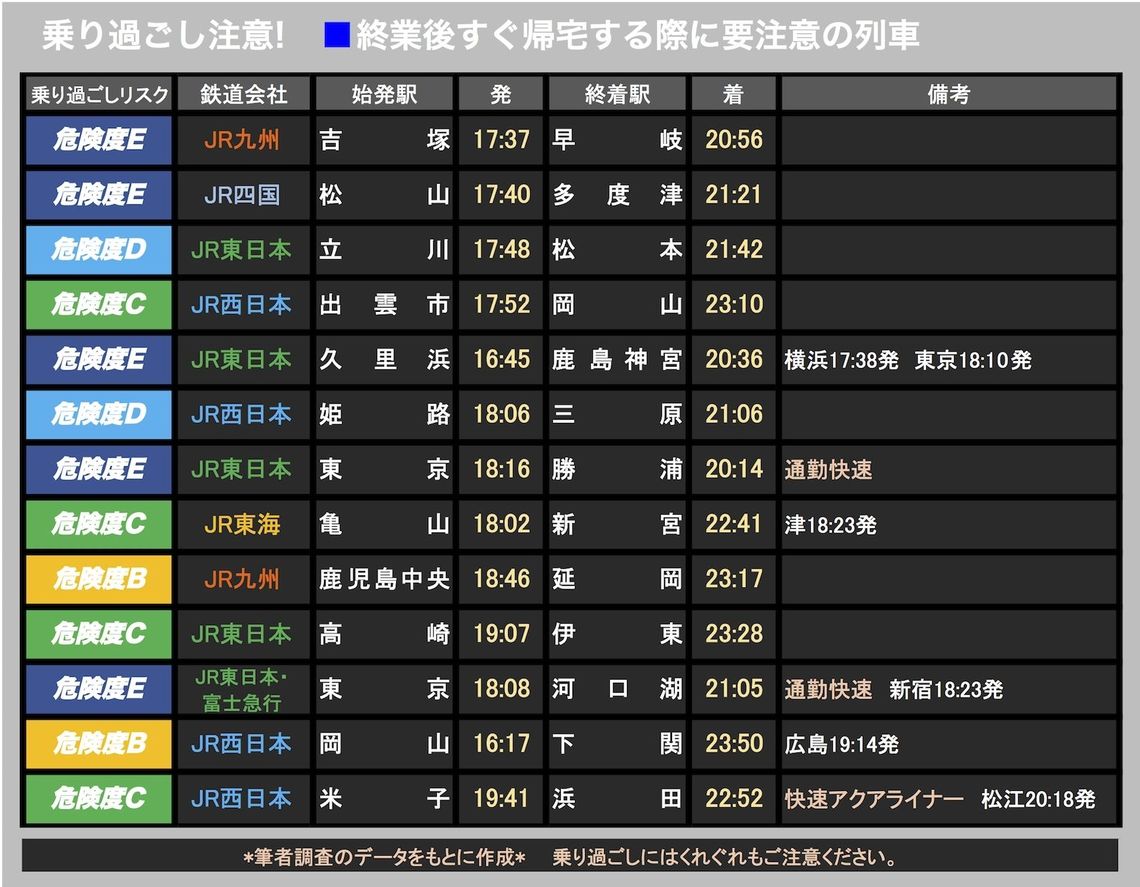Select the JR東日本・富士急行 company cell
The image size is (1140, 887).
click(x=242, y=689)
